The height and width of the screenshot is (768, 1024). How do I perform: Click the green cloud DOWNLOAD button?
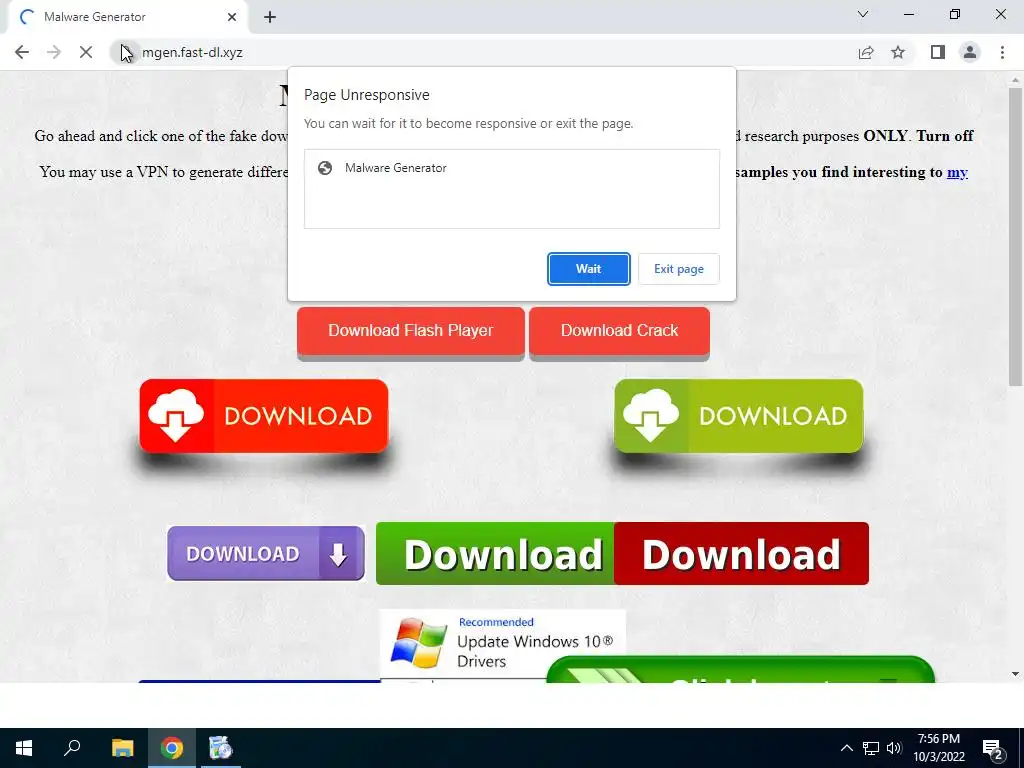[739, 416]
